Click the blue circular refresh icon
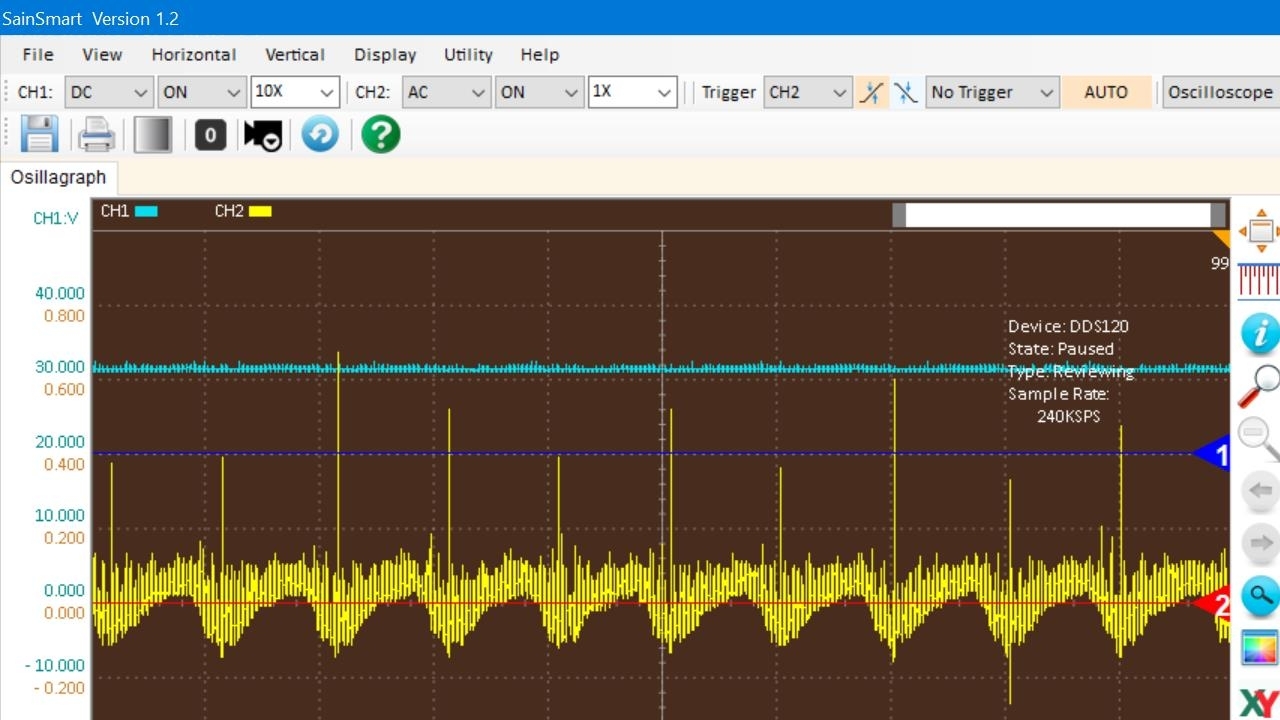This screenshot has height=720, width=1280. click(x=320, y=134)
